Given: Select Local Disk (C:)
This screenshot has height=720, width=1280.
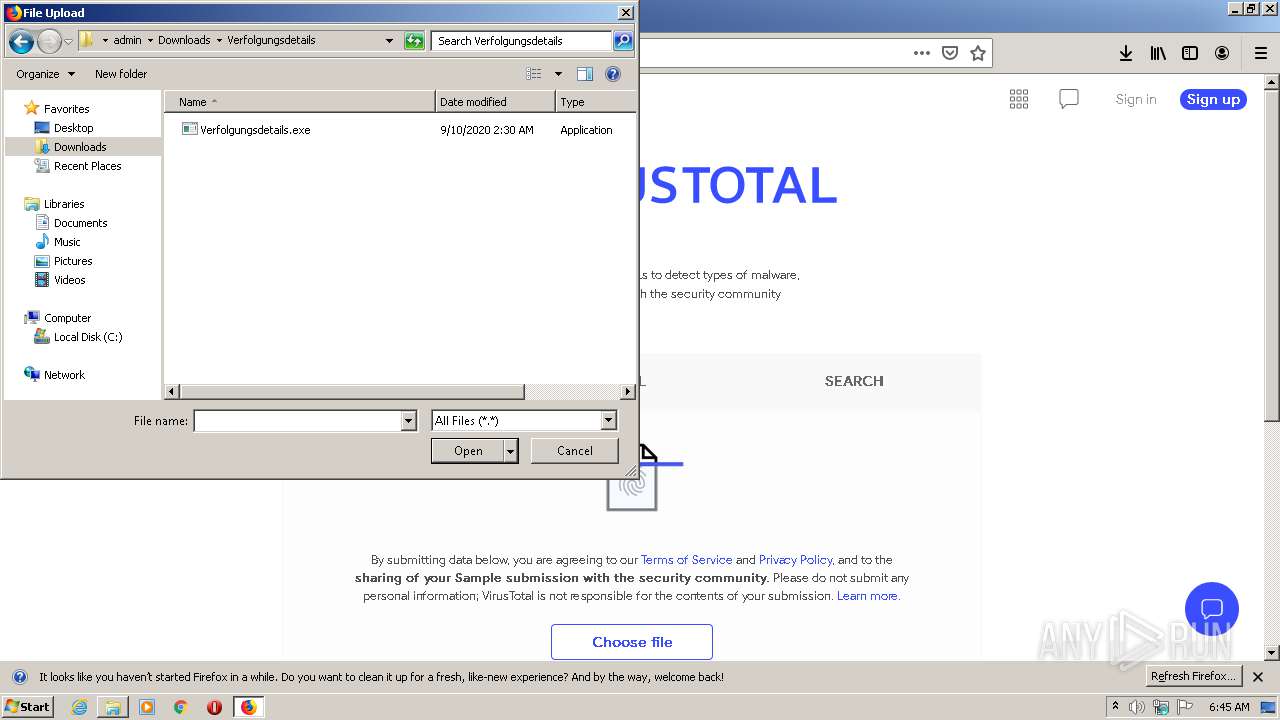Looking at the screenshot, I should [88, 337].
